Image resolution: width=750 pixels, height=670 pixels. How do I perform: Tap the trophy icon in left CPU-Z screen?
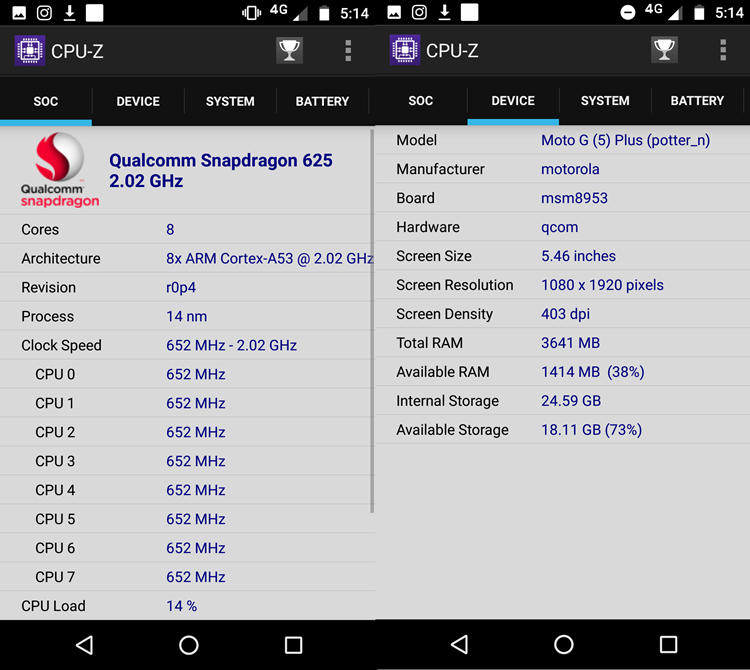point(289,50)
